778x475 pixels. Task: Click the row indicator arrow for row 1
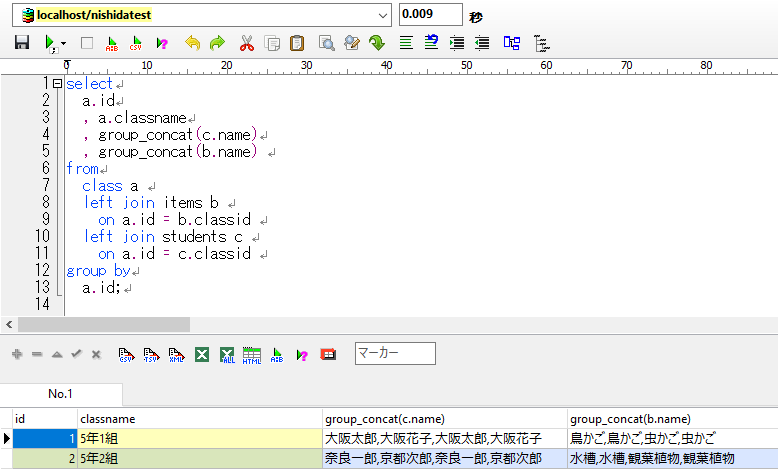(x=6, y=439)
